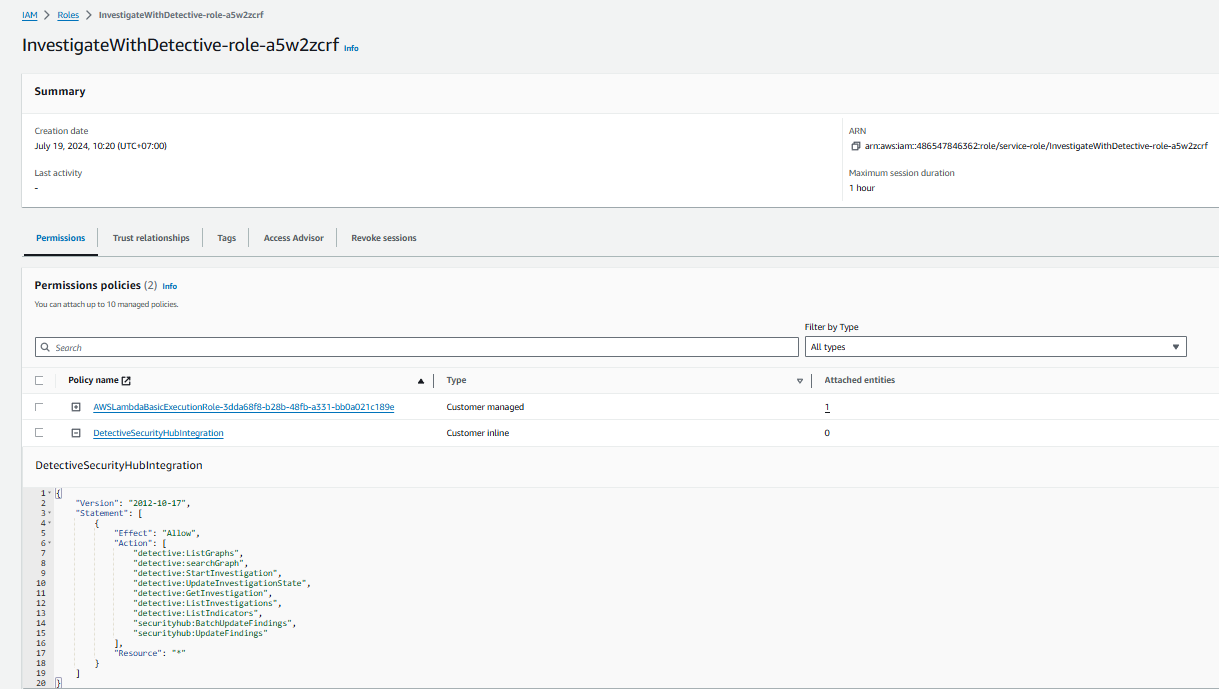Select the AWSLambdaBasicExecutionRole policy checkbox
This screenshot has height=689, width=1219.
39,407
